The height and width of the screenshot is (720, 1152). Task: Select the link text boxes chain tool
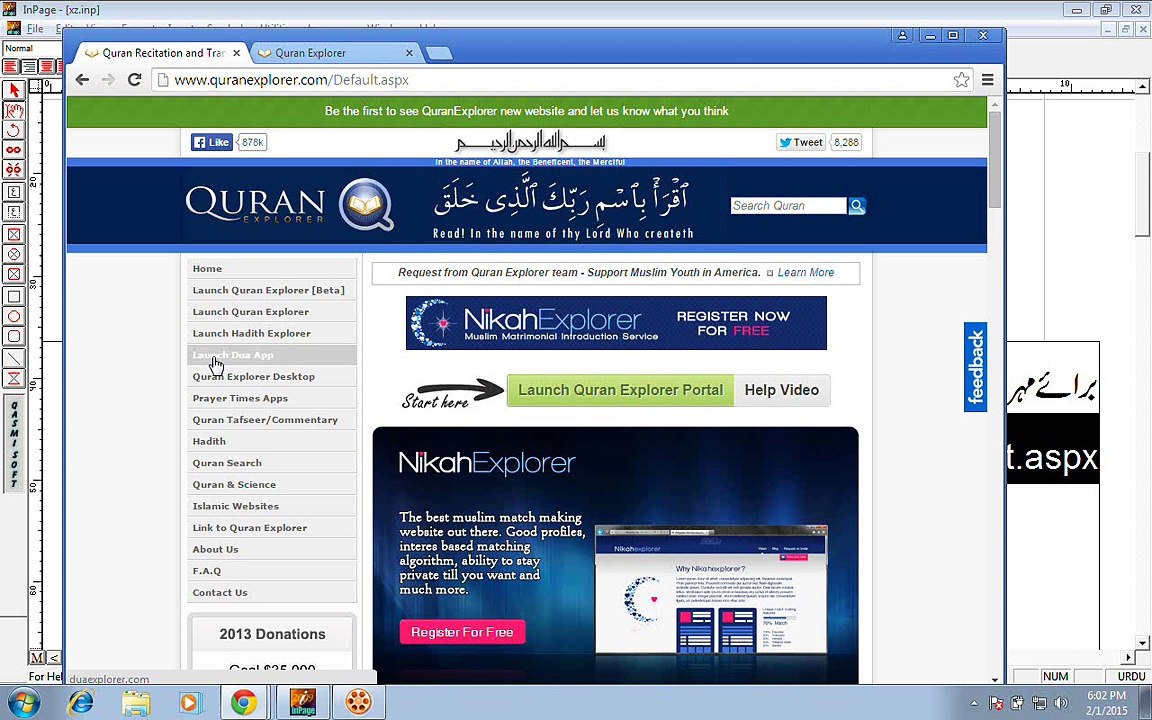13,150
